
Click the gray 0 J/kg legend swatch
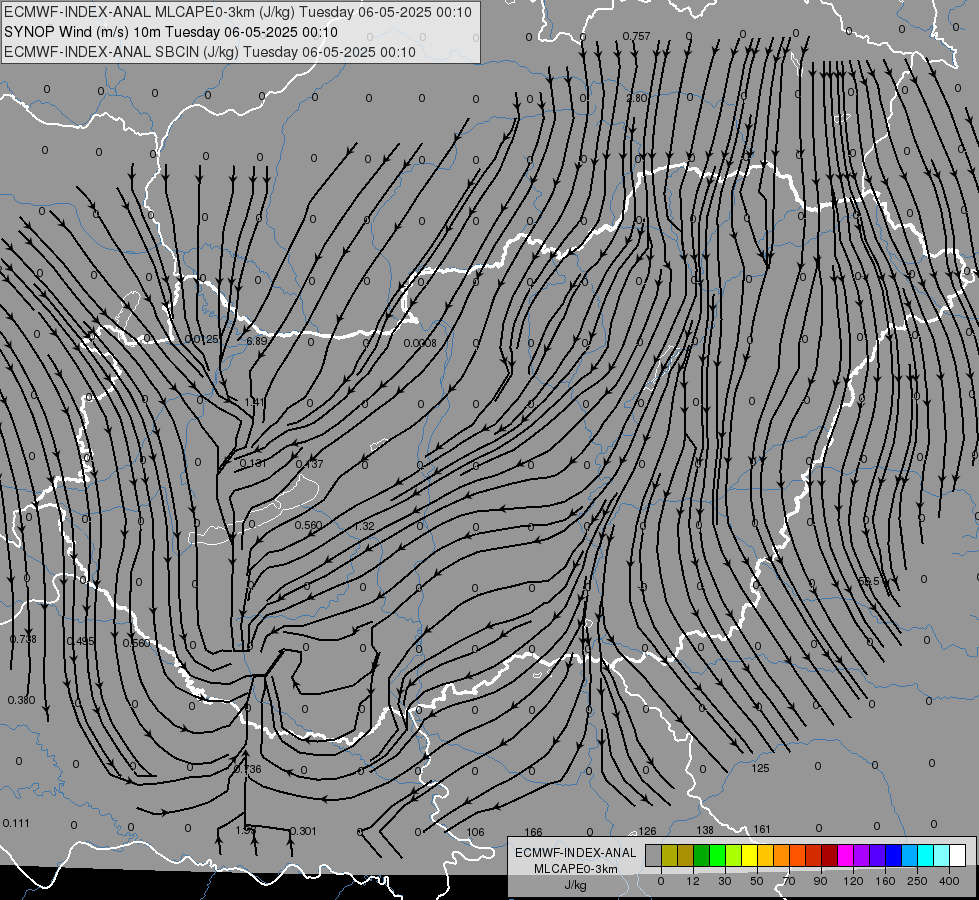pyautogui.click(x=654, y=855)
